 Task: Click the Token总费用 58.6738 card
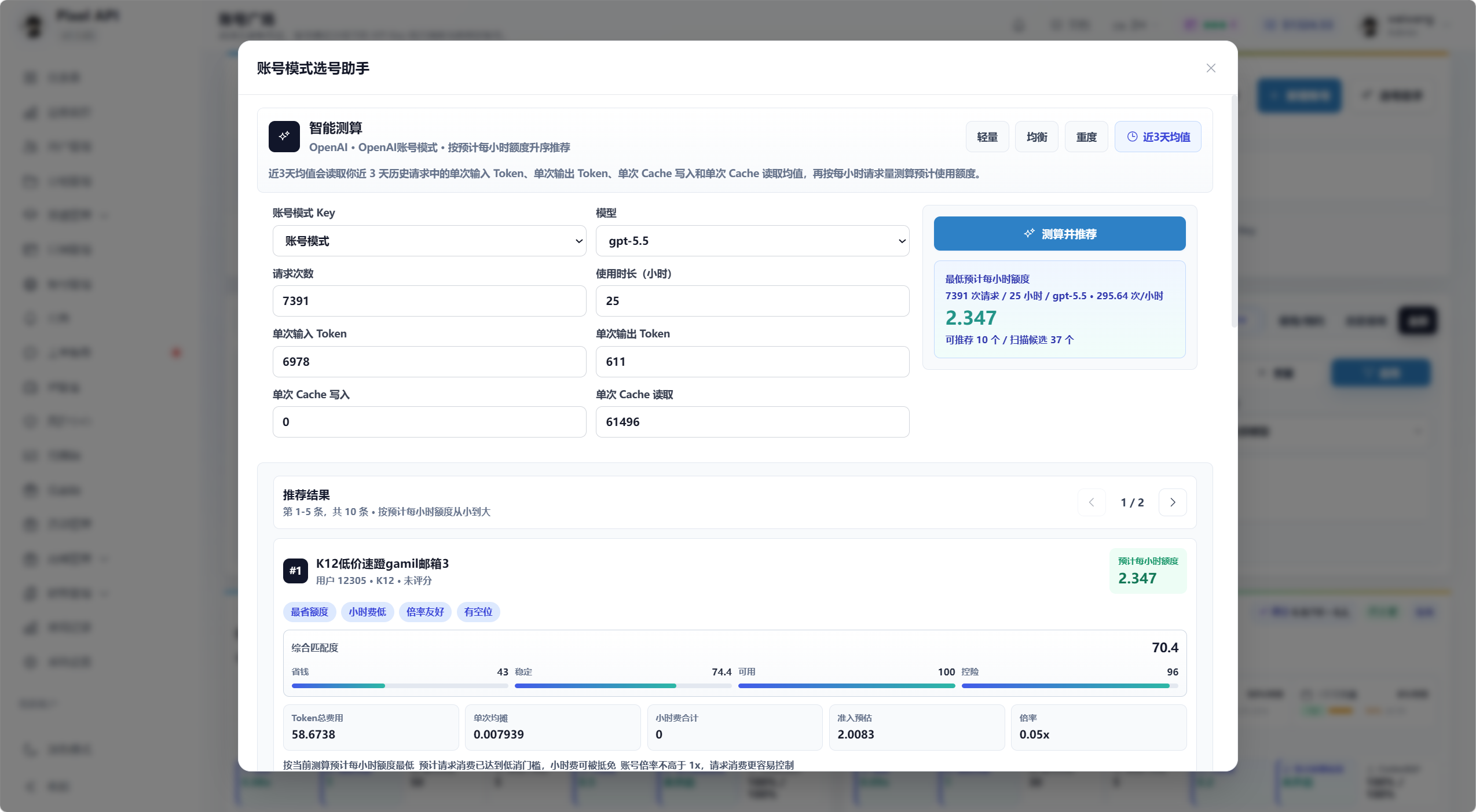coord(371,728)
